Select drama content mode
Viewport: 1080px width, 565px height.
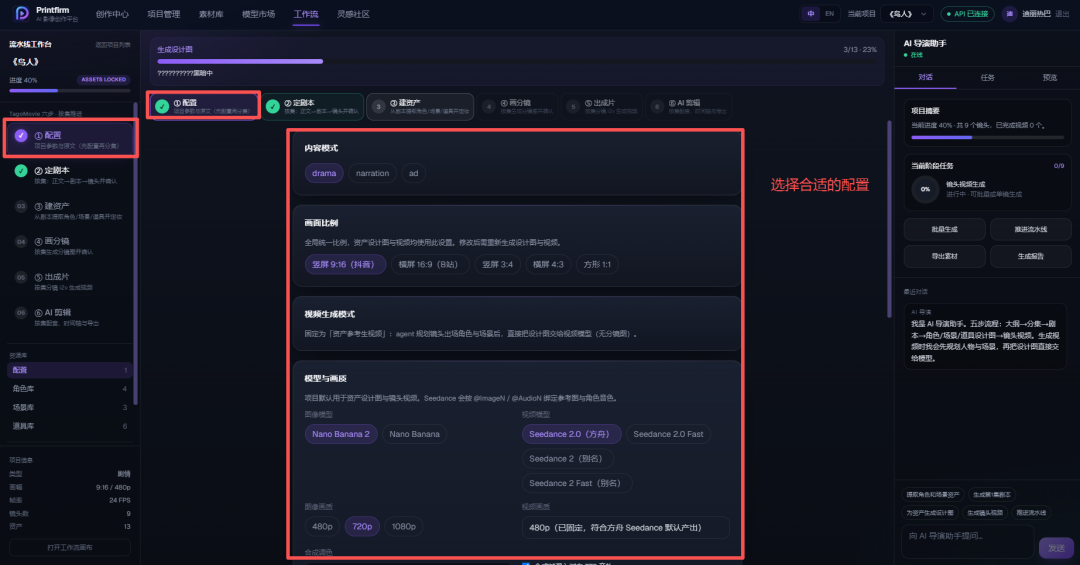click(x=324, y=173)
